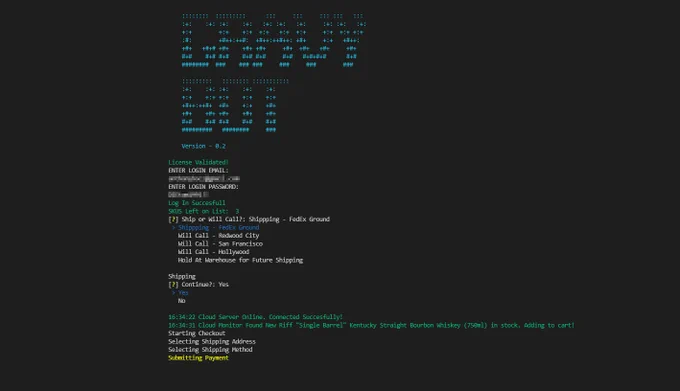The height and width of the screenshot is (391, 680).
Task: Click 'License Validated!' message
Action: pyautogui.click(x=198, y=163)
